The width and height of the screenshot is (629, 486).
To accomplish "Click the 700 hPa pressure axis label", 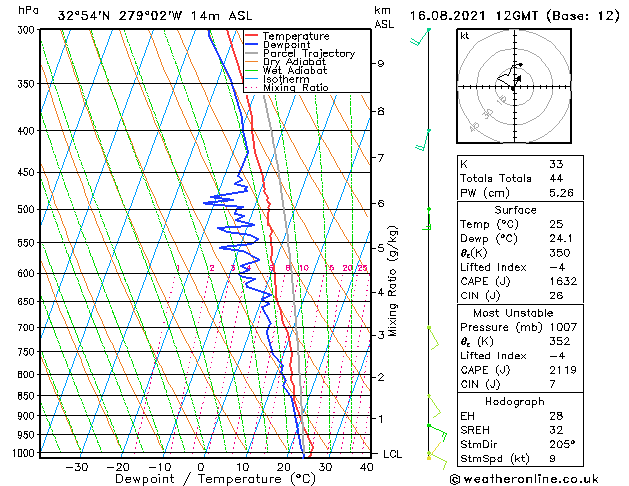I will tap(28, 328).
